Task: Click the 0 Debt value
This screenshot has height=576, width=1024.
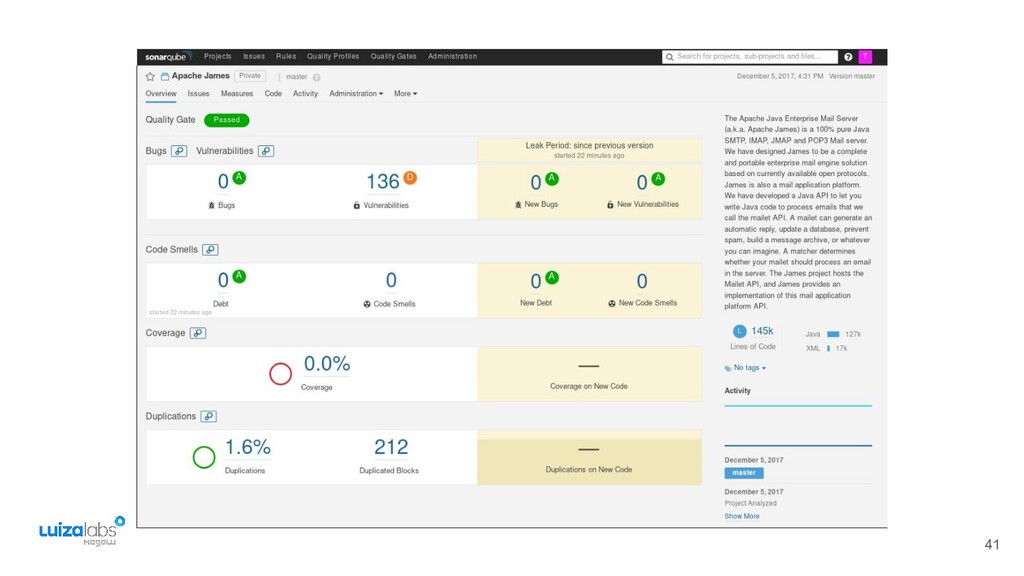Action: 223,281
